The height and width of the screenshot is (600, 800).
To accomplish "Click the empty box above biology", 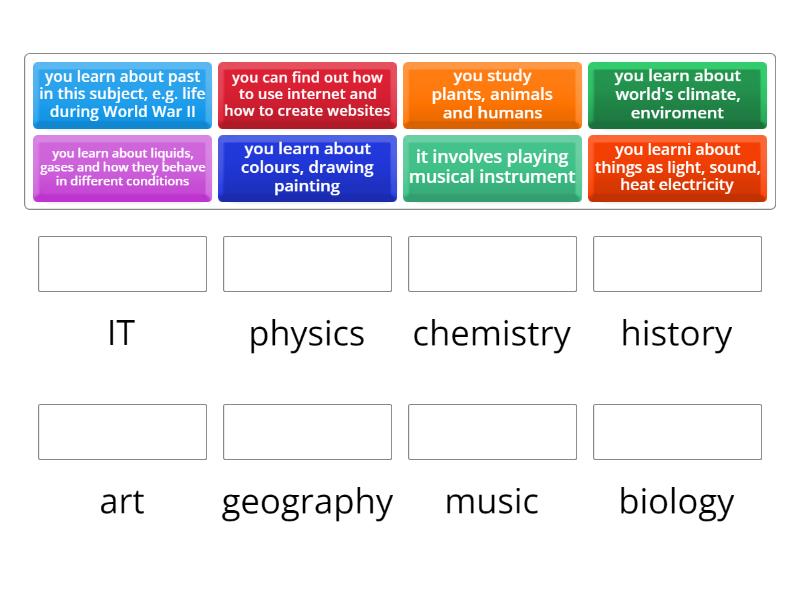I will tap(677, 432).
